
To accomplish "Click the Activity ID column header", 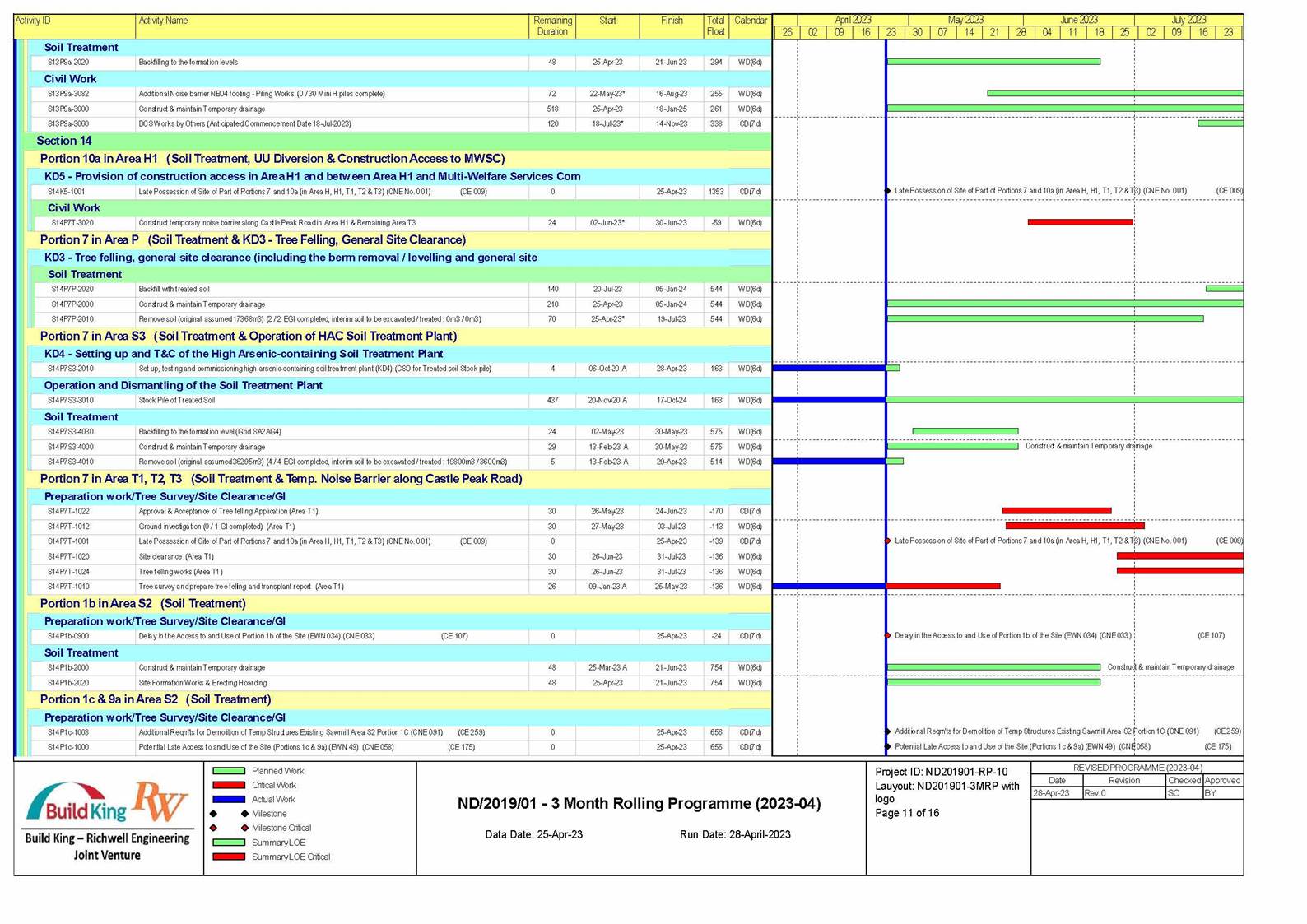I will [x=75, y=26].
